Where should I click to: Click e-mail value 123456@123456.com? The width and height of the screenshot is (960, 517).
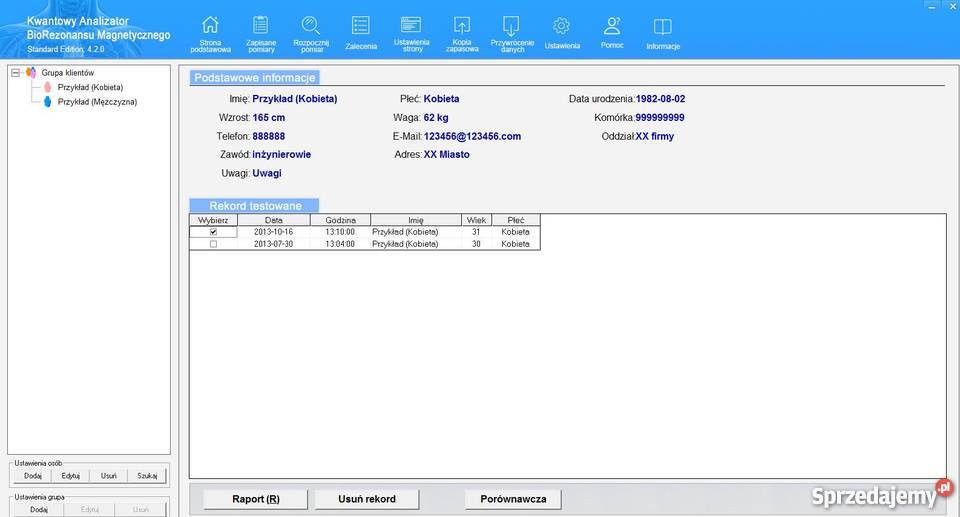(472, 137)
